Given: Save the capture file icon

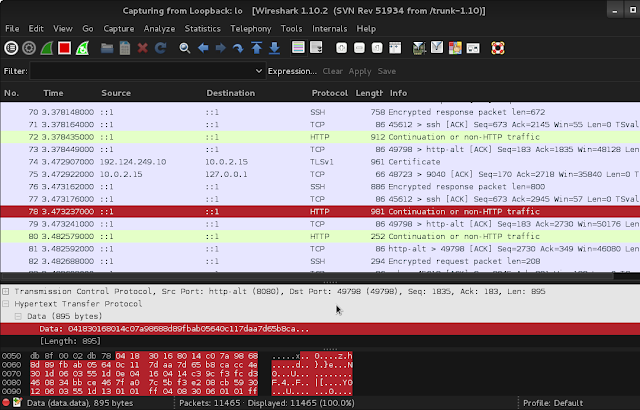Looking at the screenshot, I should 125,48.
